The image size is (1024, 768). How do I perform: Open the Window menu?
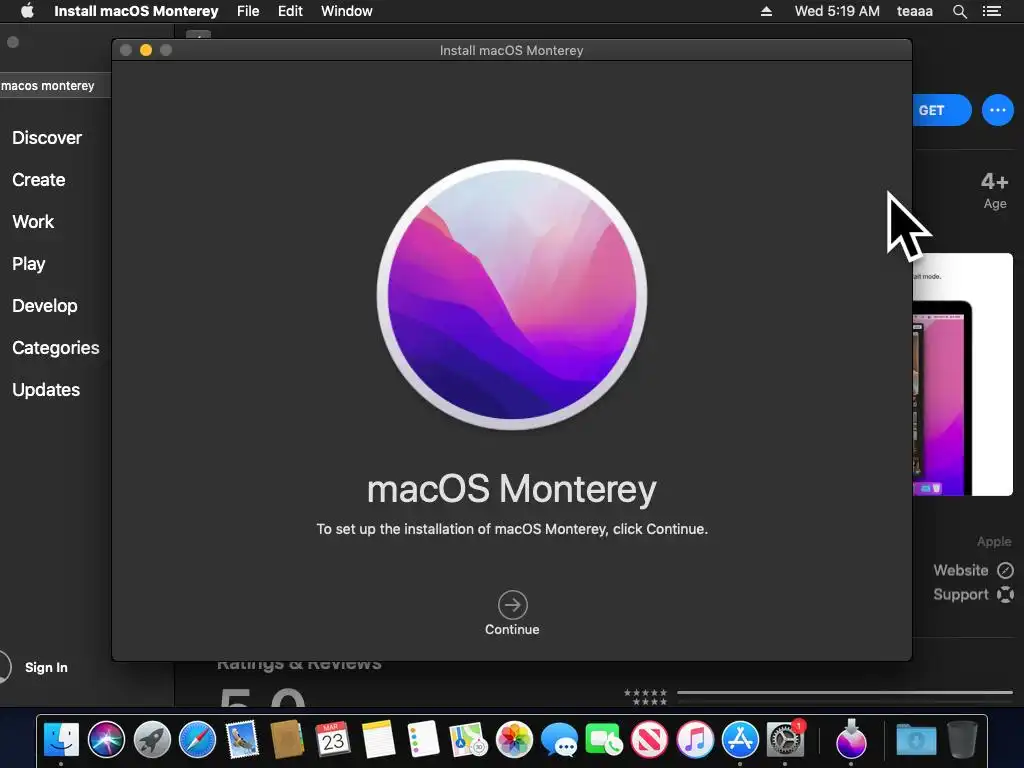pos(347,11)
